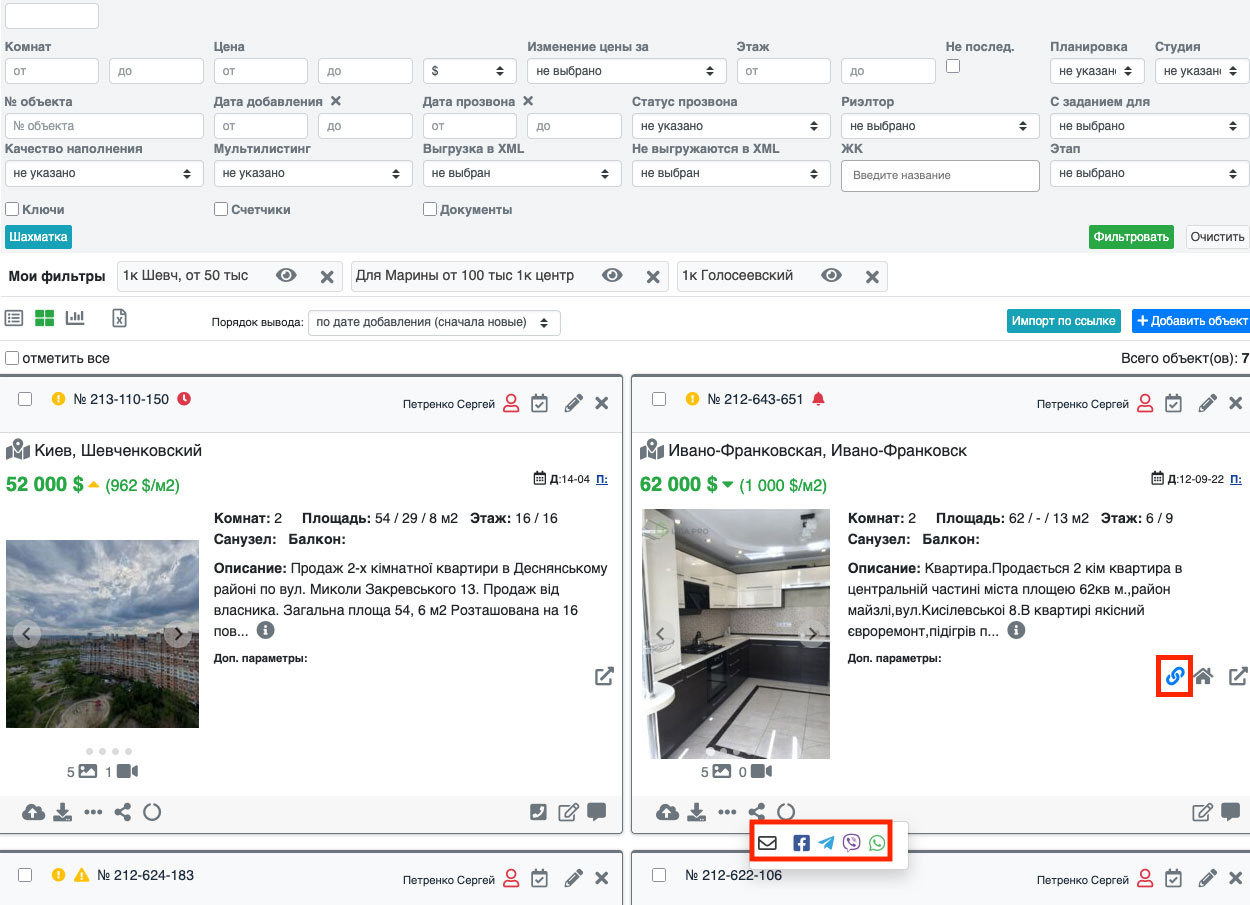Expand the Порядок вывода sorting dropdown

[434, 323]
